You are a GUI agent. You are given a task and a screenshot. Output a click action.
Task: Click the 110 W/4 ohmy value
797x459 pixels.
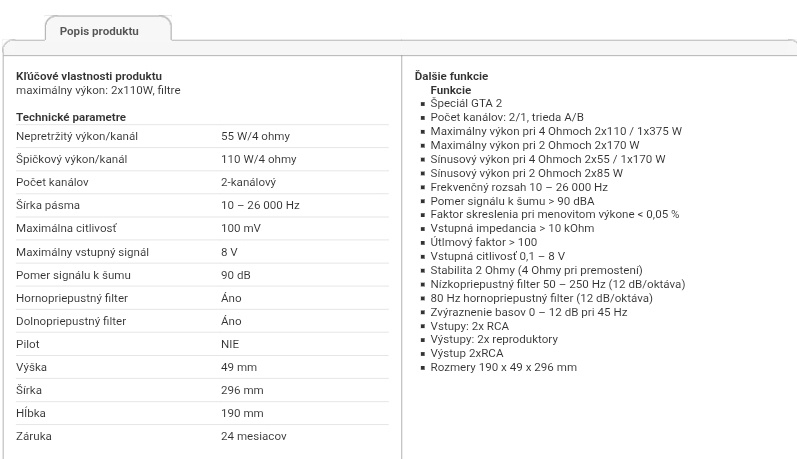click(x=258, y=159)
